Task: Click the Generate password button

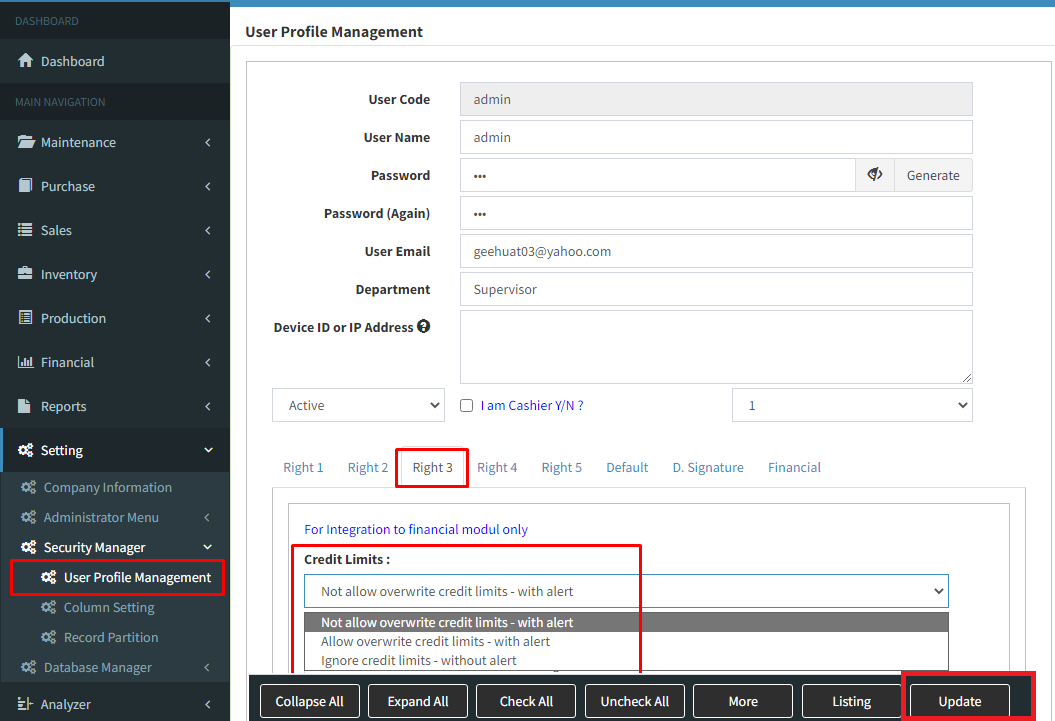Action: tap(933, 175)
